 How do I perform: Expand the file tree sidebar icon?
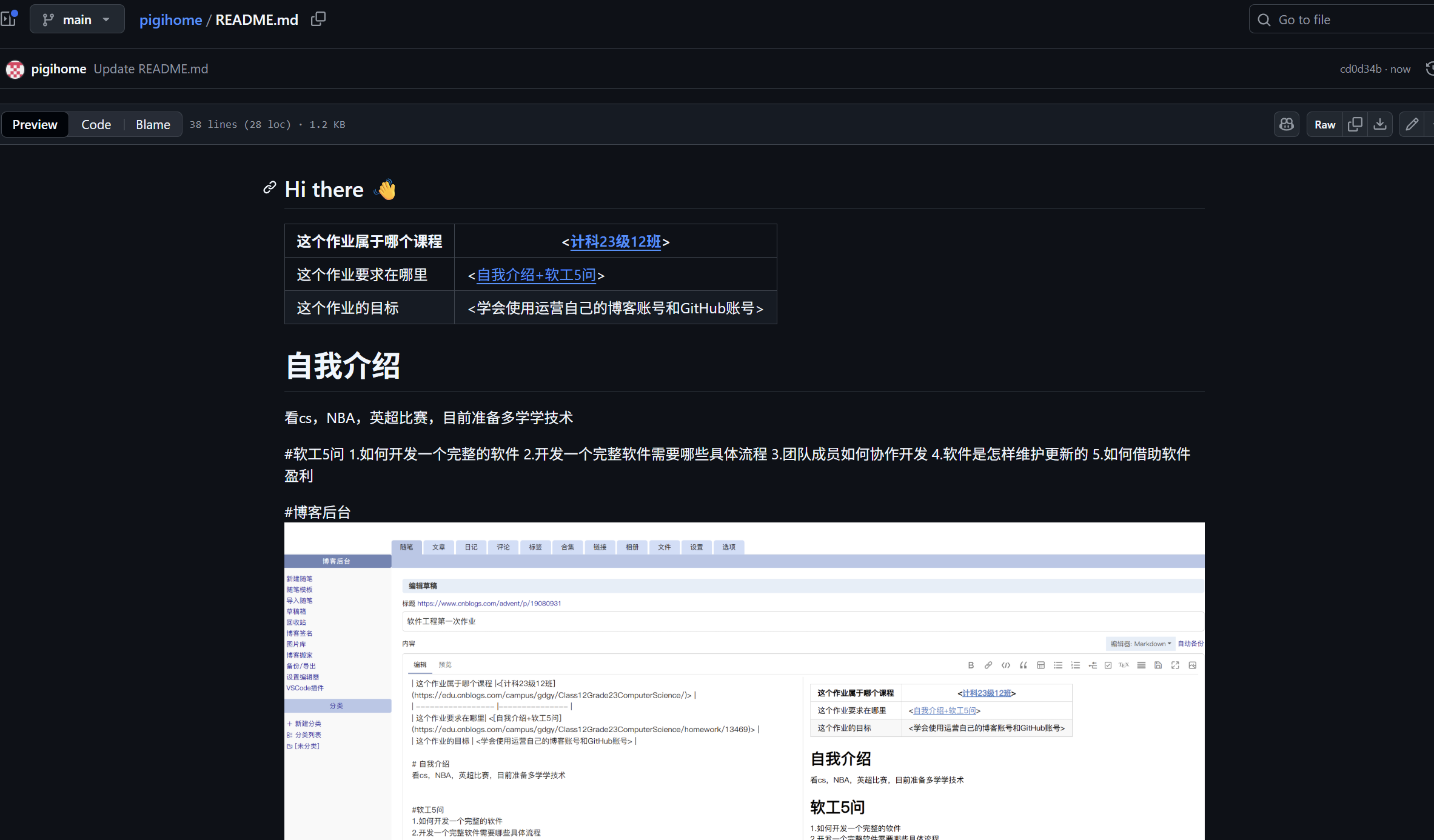coord(8,19)
